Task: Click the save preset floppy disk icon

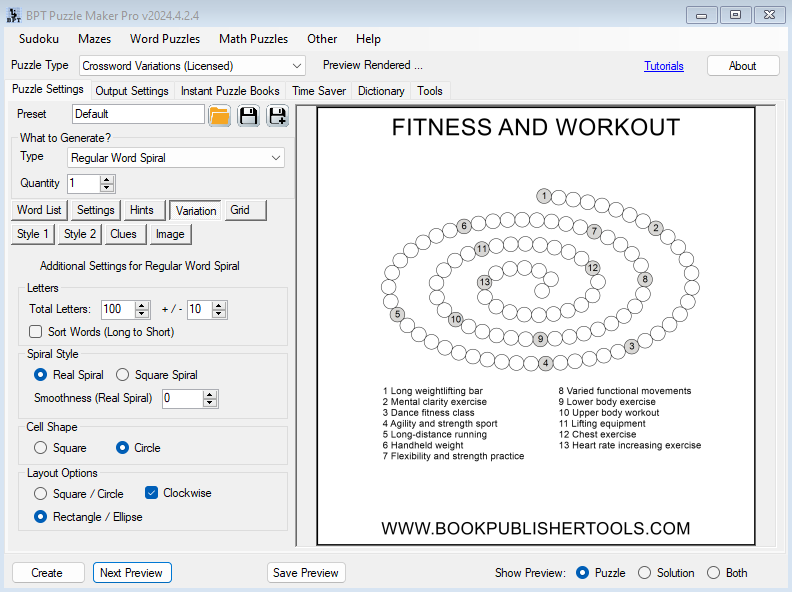Action: (248, 115)
